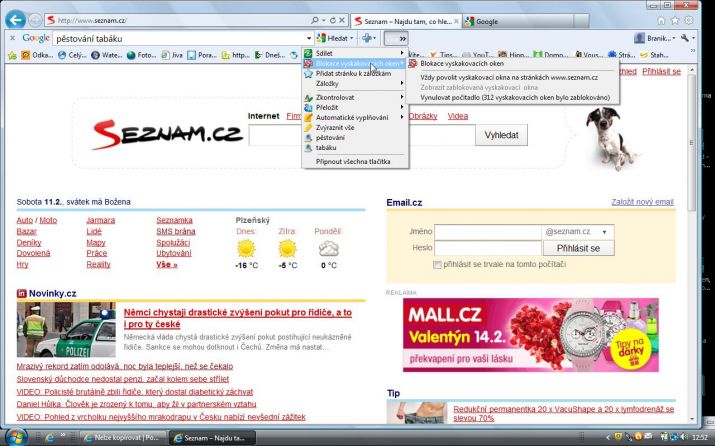This screenshot has width=715, height=446.
Task: Open the YouT... favorites bar shortcut
Action: click(476, 55)
